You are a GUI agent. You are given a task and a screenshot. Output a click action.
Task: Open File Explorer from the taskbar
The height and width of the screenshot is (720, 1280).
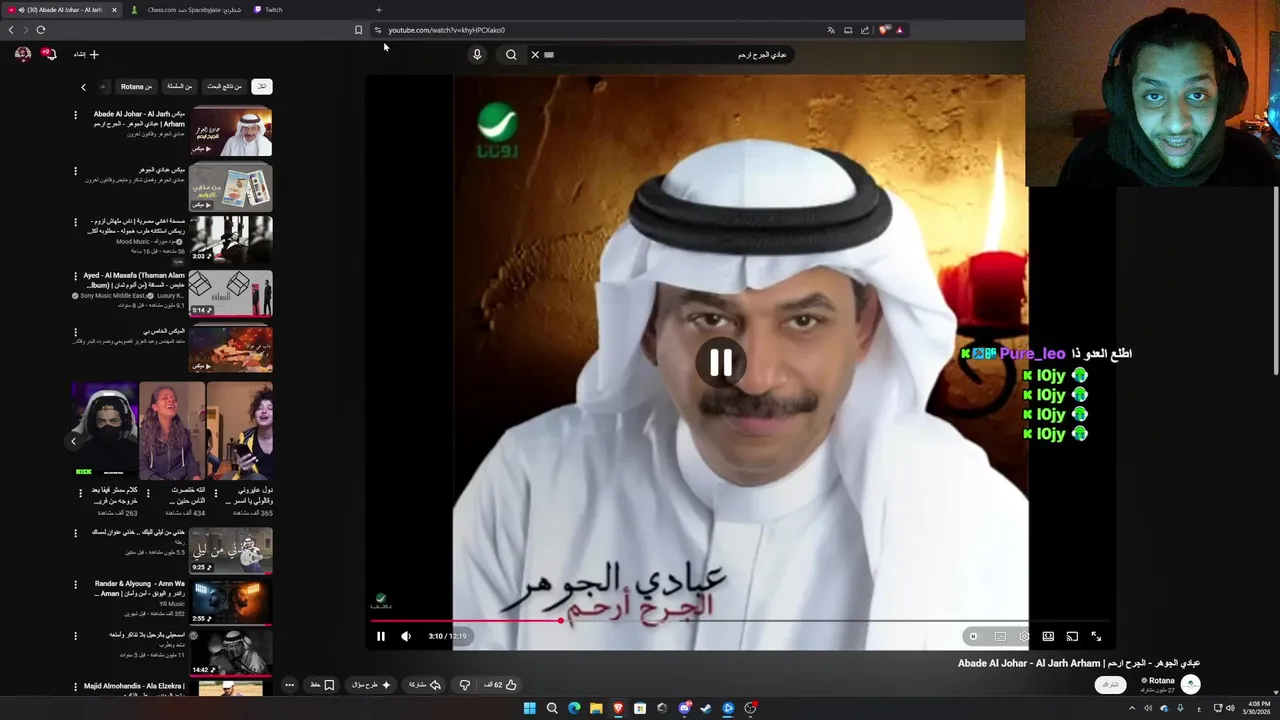click(596, 708)
